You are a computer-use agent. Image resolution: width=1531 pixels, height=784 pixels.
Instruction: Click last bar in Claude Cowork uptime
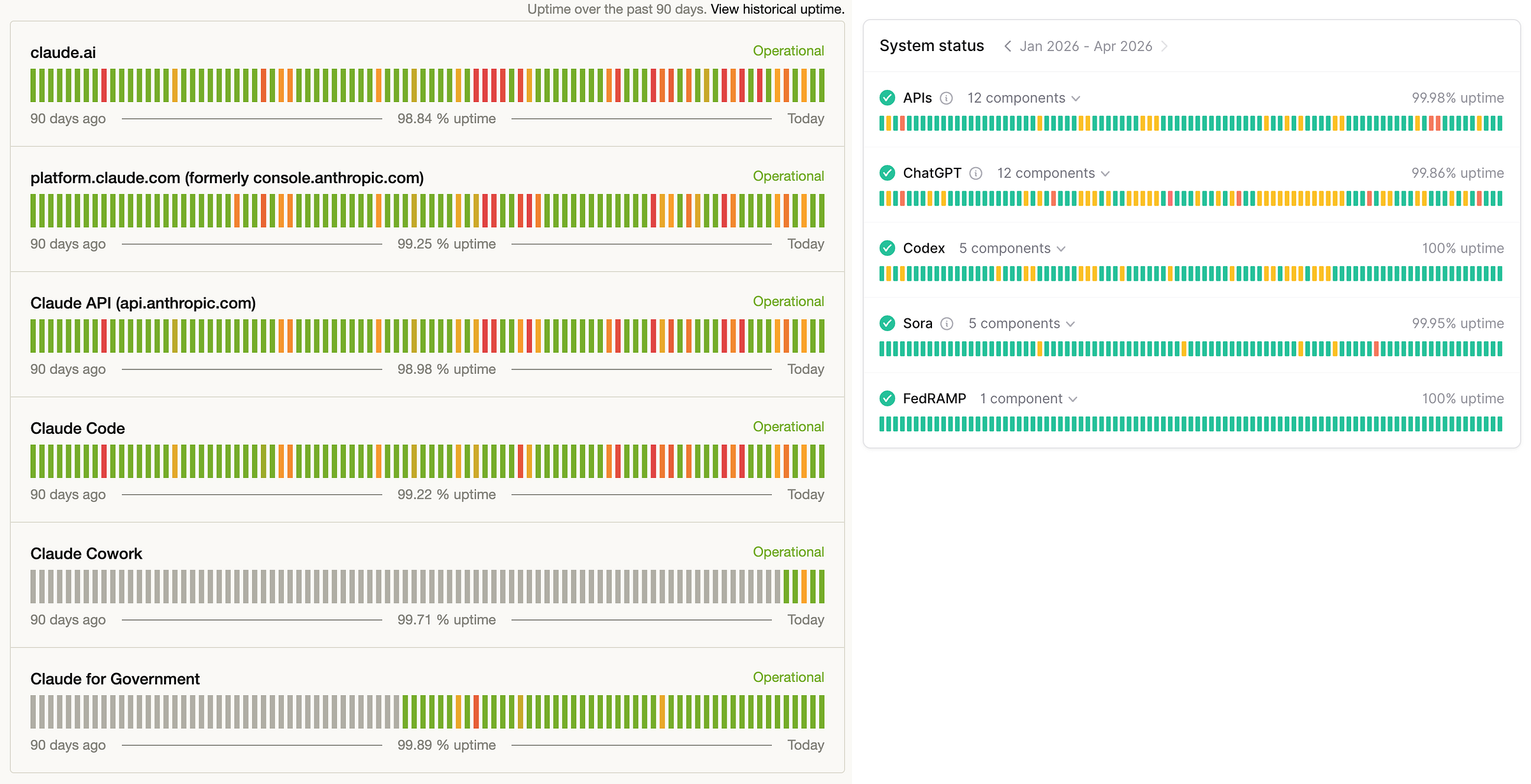click(821, 586)
